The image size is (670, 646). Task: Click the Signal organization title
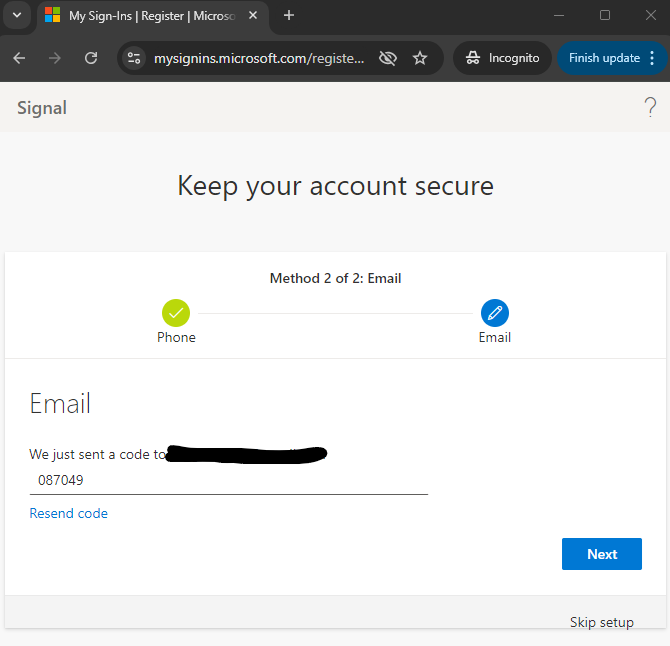coord(42,108)
